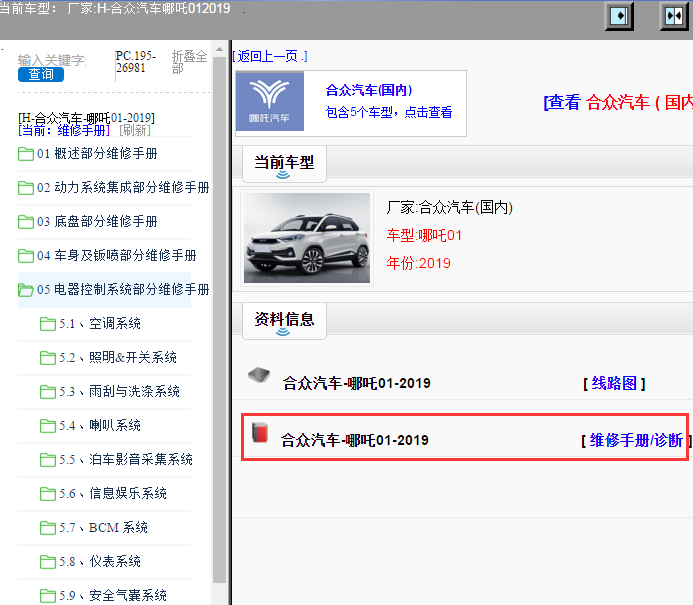Click the [刷新] refresh link
The width and height of the screenshot is (693, 605).
coord(135,130)
